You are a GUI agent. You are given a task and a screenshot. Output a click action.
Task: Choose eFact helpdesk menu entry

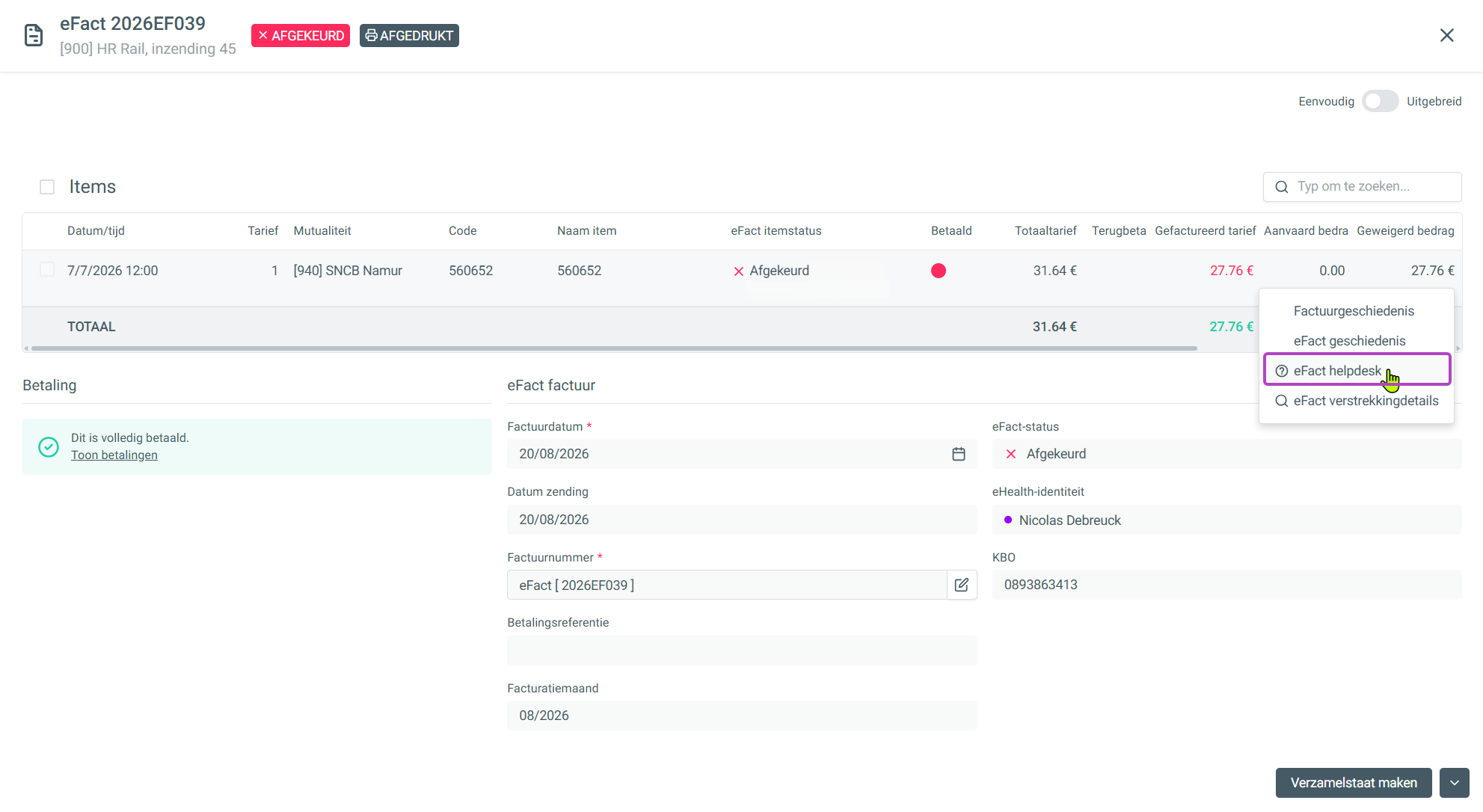[1357, 370]
